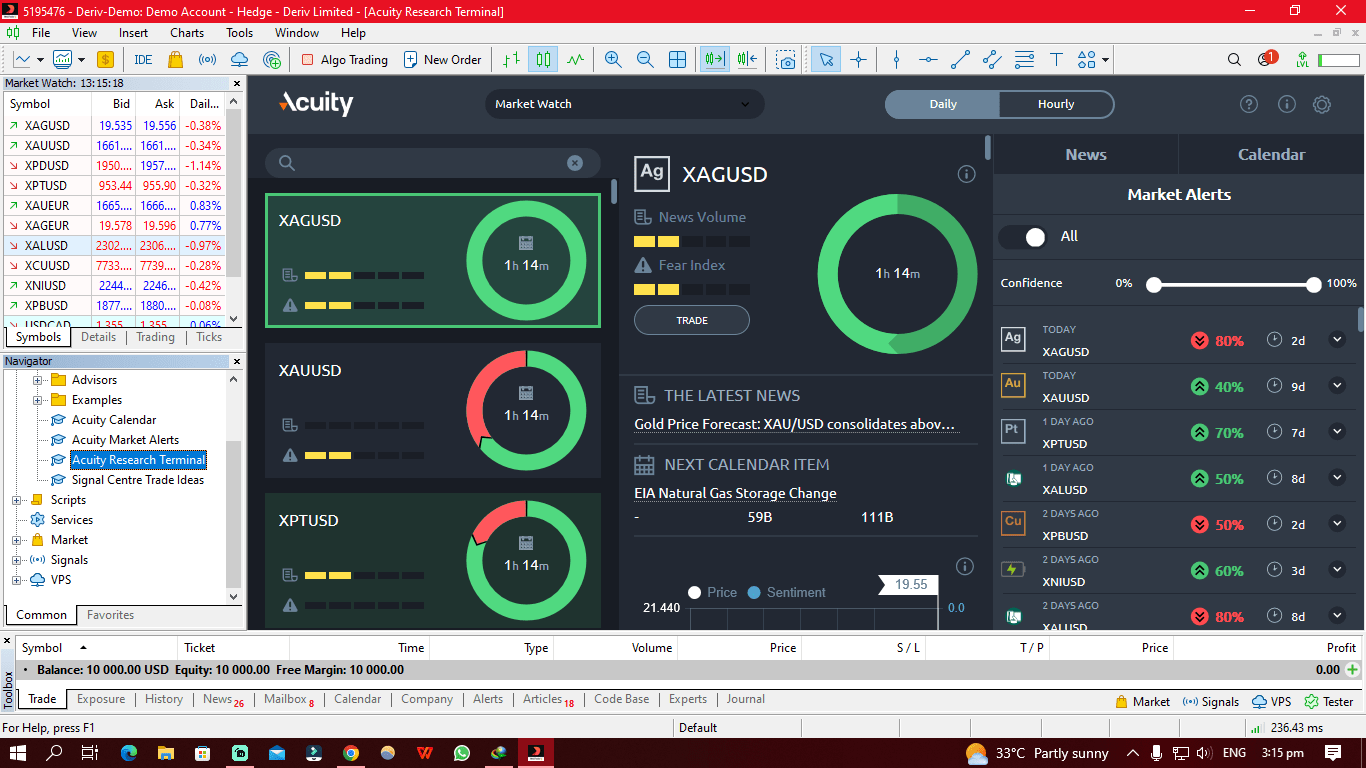Viewport: 1366px width, 768px height.
Task: Select the Fibonacci retracement tool
Action: coord(1024,60)
